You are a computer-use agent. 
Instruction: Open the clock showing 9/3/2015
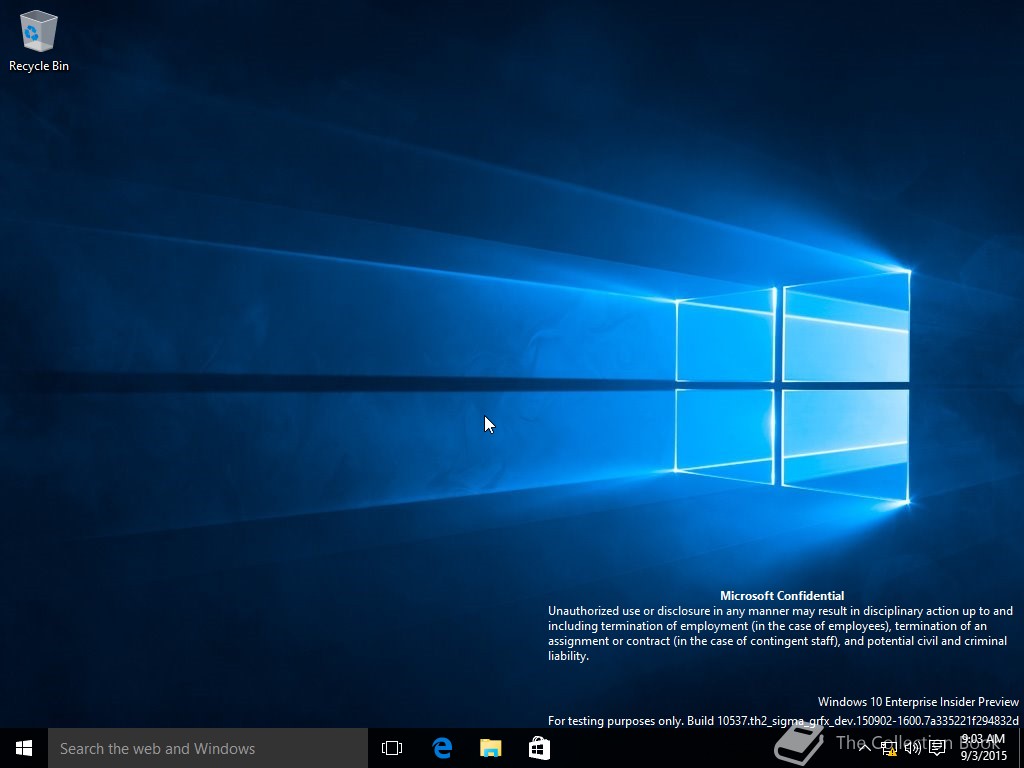coord(983,748)
